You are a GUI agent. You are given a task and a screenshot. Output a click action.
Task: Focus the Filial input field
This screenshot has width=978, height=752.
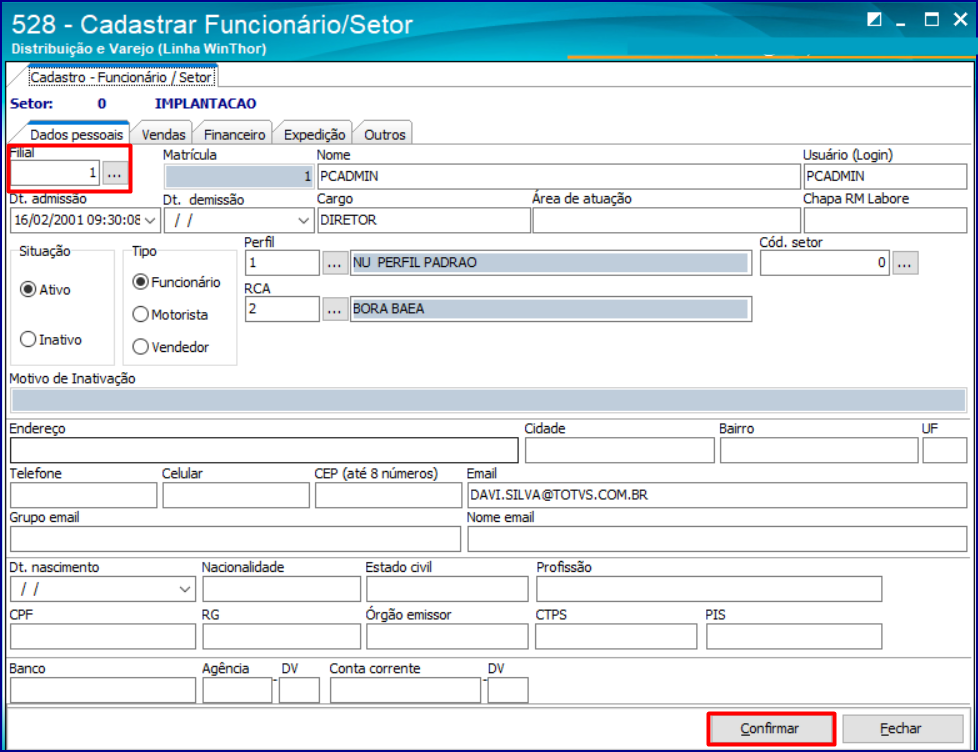pyautogui.click(x=55, y=173)
